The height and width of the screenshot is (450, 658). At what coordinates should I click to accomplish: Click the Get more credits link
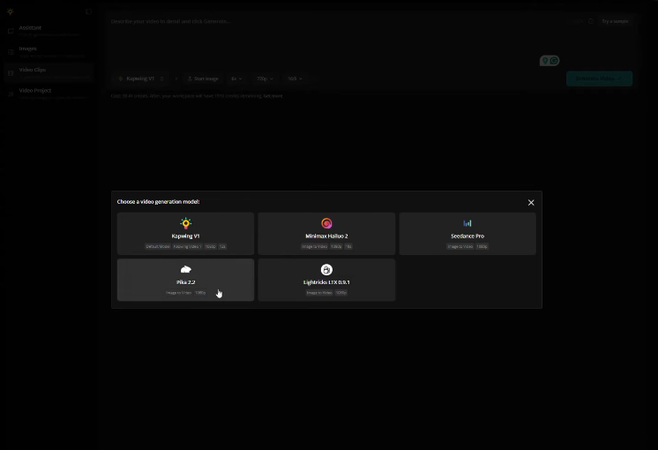273,96
